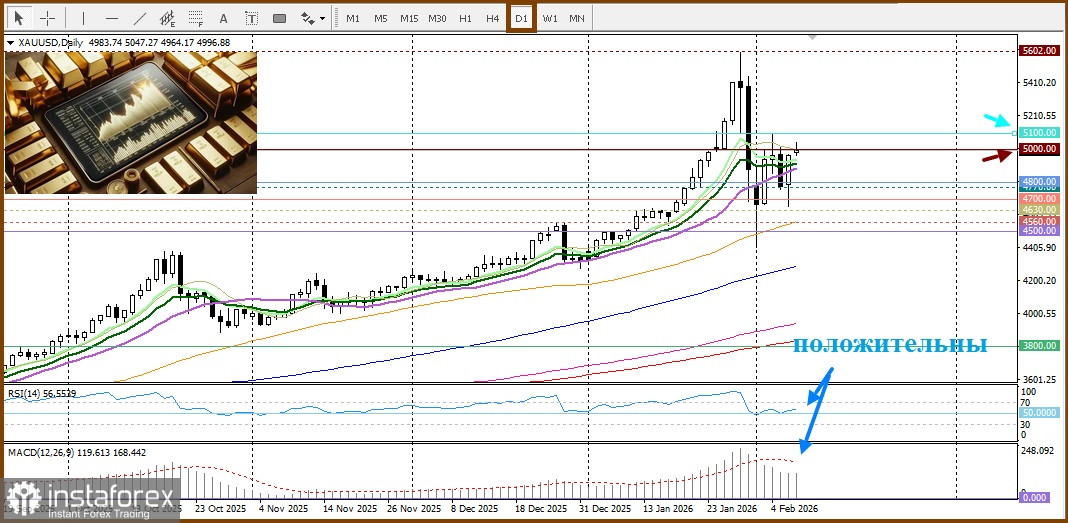Select the vertical line drawing tool
Viewport: 1068px width, 523px height.
click(x=84, y=18)
